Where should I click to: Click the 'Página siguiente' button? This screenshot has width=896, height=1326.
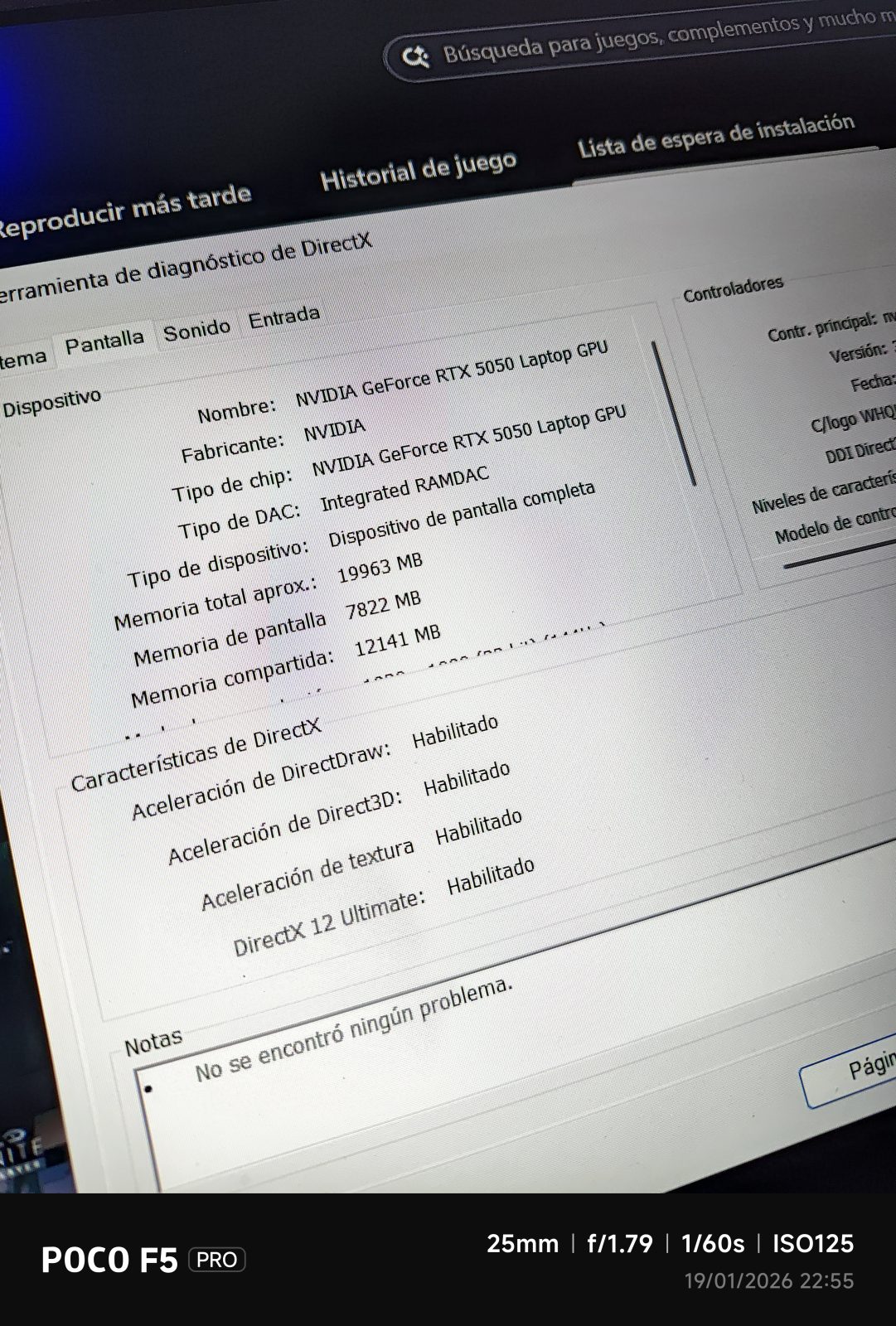pos(850,1070)
